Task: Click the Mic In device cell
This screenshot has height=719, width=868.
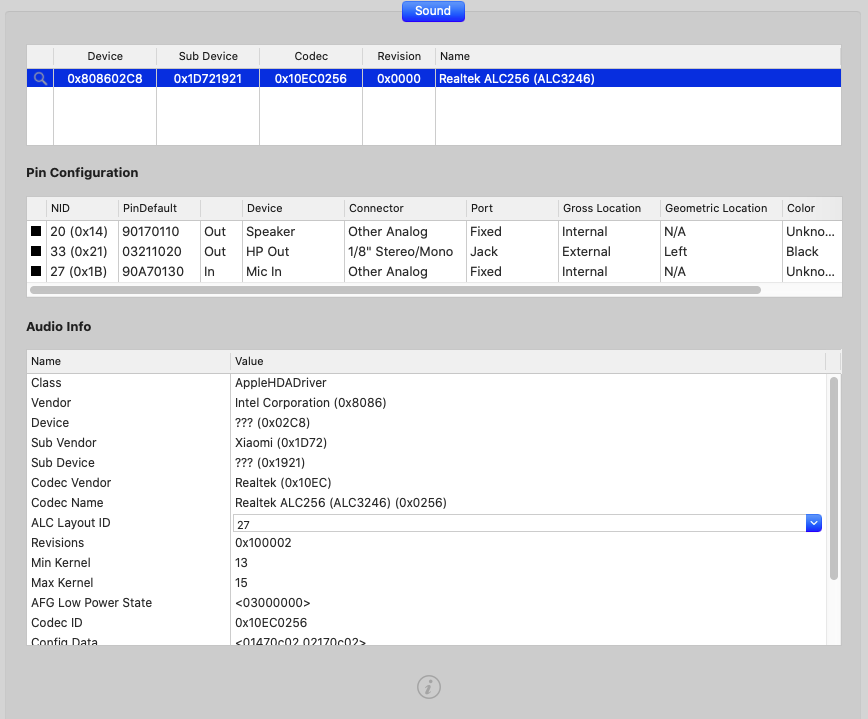Action: pos(264,271)
